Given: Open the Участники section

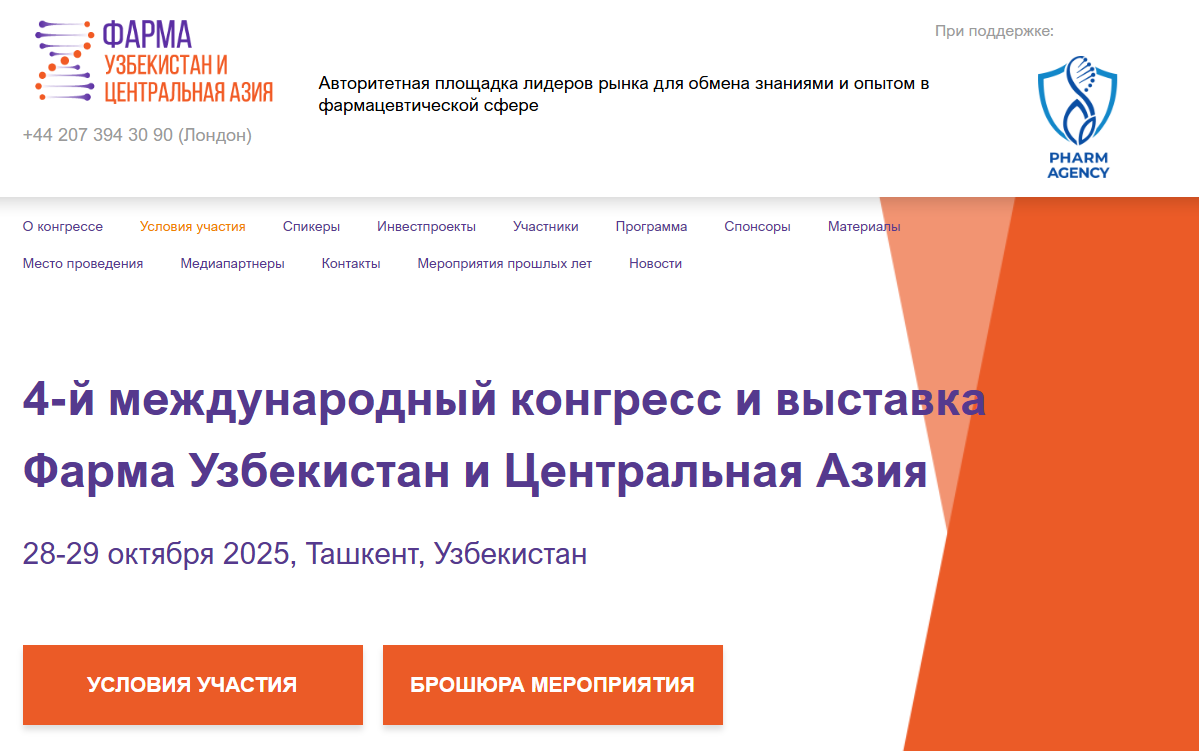Looking at the screenshot, I should pyautogui.click(x=546, y=226).
